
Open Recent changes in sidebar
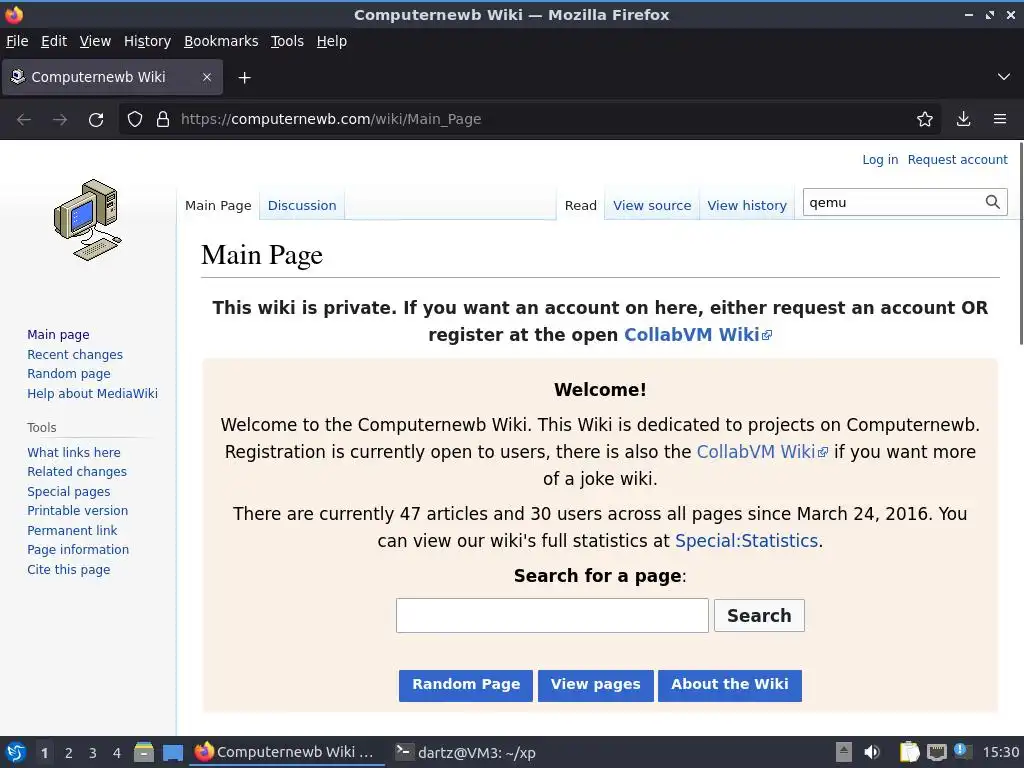74,354
